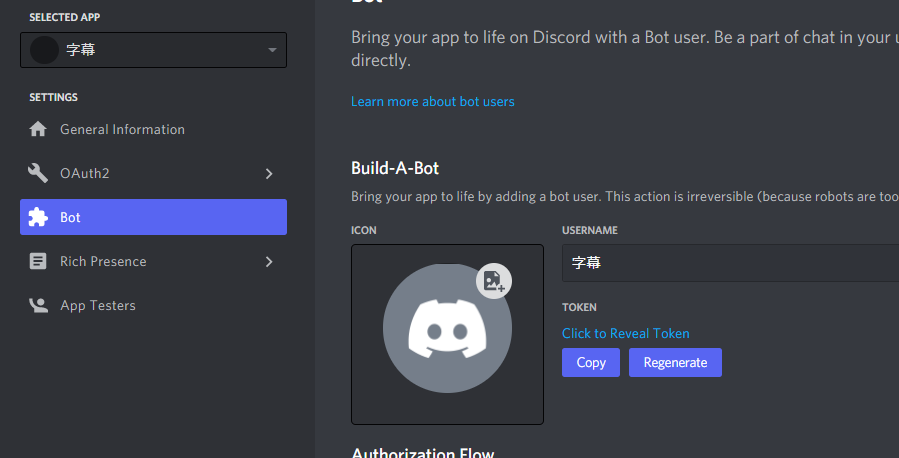
Task: Click the Rich Presence document icon
Action: (38, 261)
